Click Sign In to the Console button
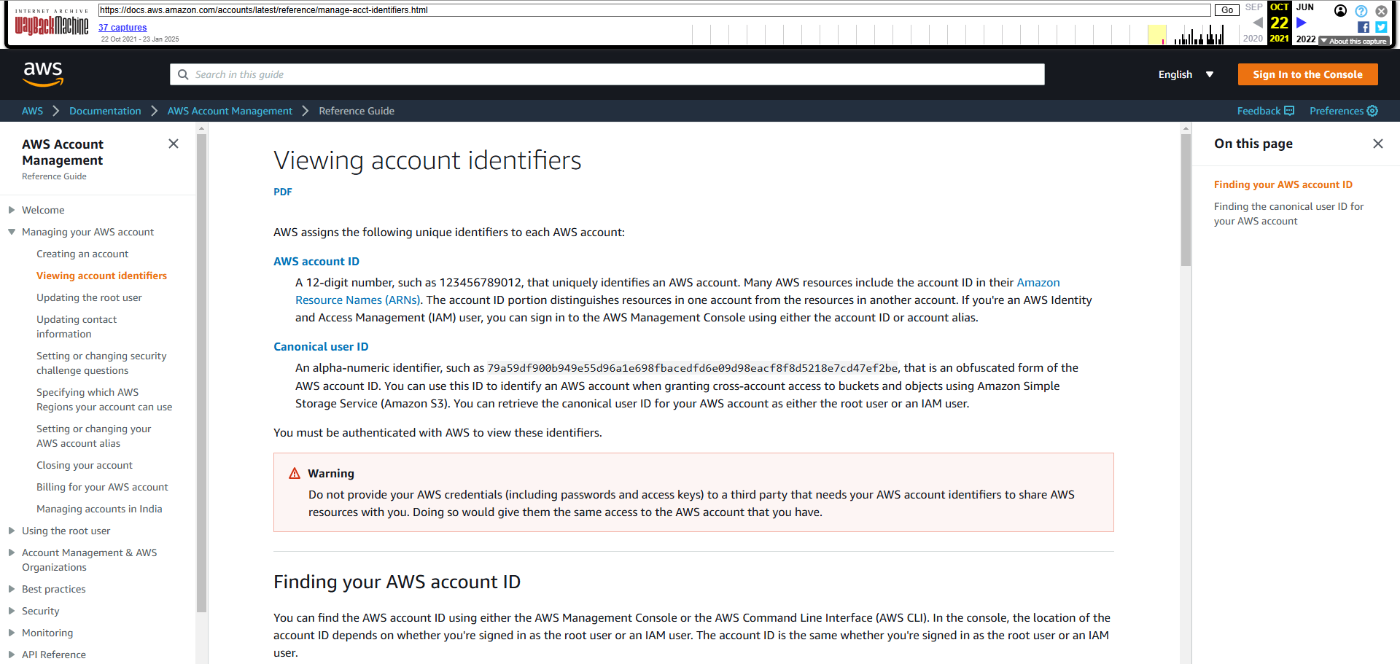Image resolution: width=1400 pixels, height=664 pixels. [1307, 75]
